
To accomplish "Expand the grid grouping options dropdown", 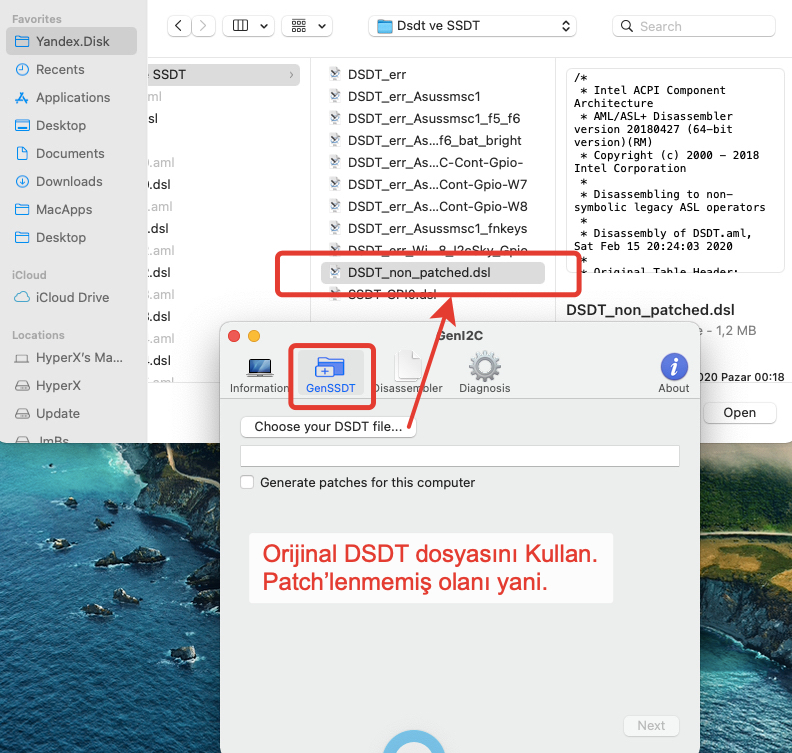I will (x=307, y=26).
